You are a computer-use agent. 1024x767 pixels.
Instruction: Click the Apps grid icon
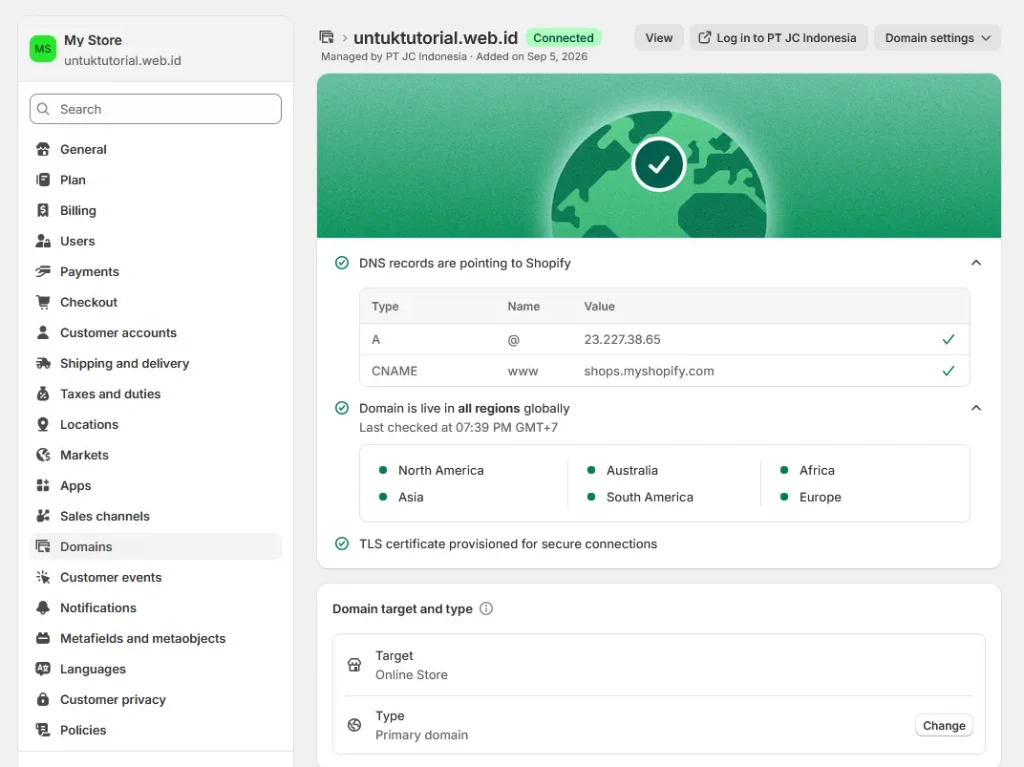(x=43, y=485)
